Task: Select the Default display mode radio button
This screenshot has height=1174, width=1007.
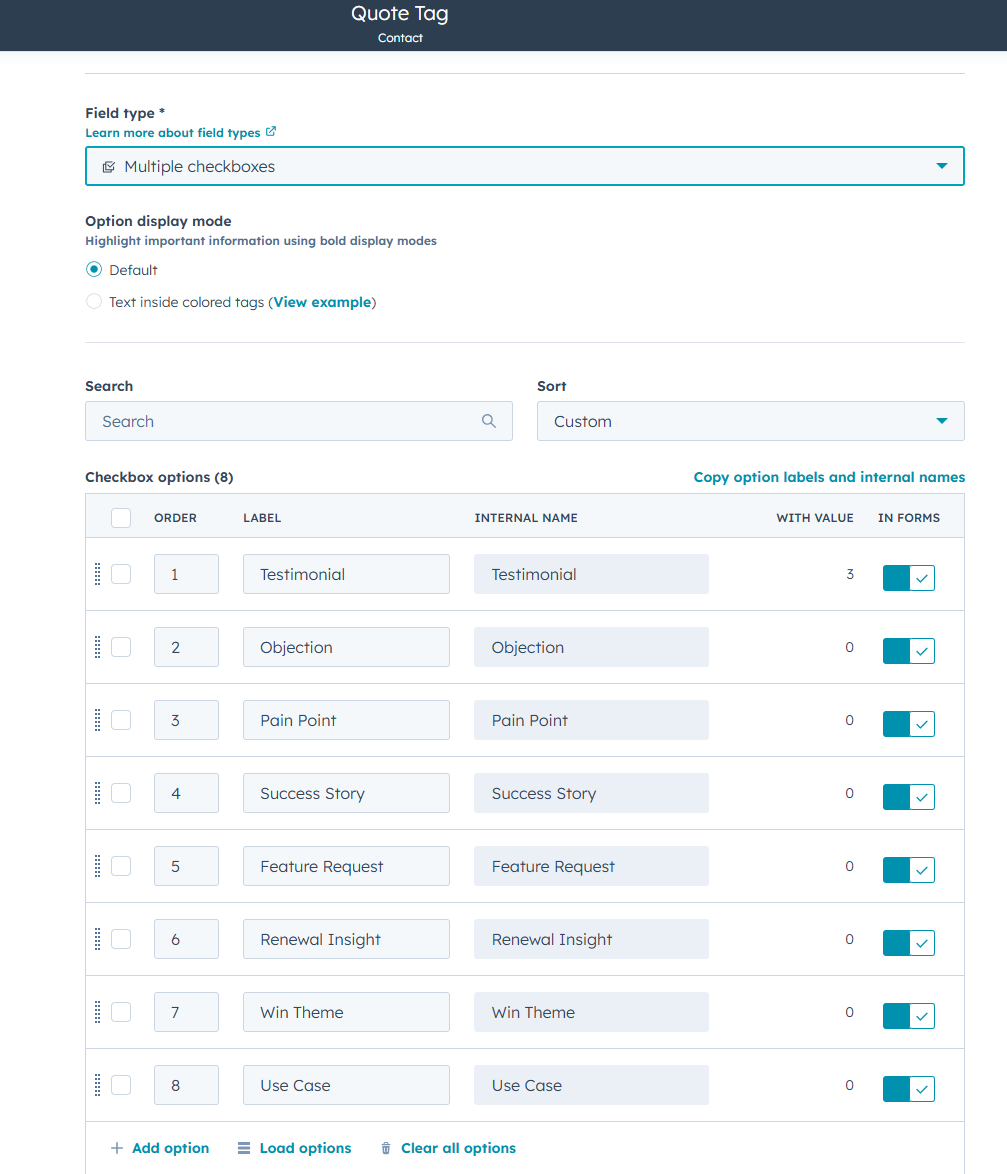Action: 94,270
